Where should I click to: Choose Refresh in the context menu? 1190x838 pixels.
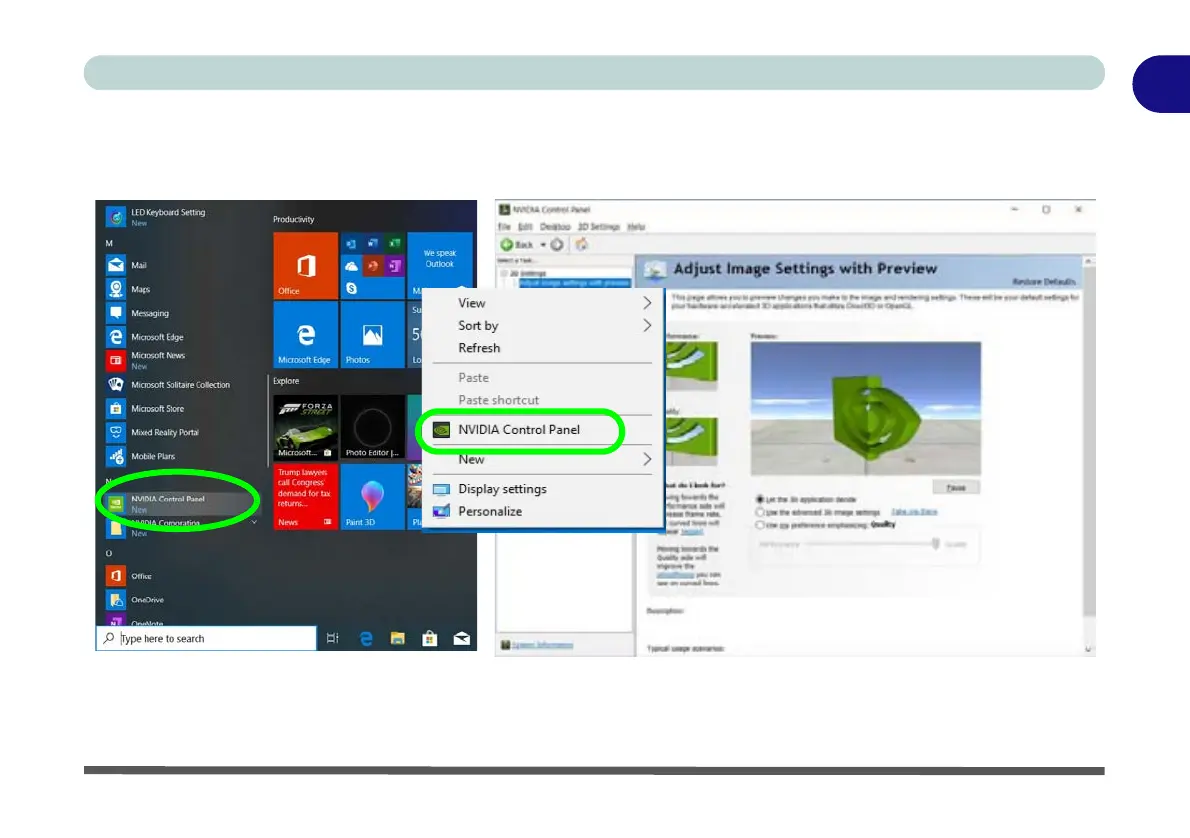point(479,348)
